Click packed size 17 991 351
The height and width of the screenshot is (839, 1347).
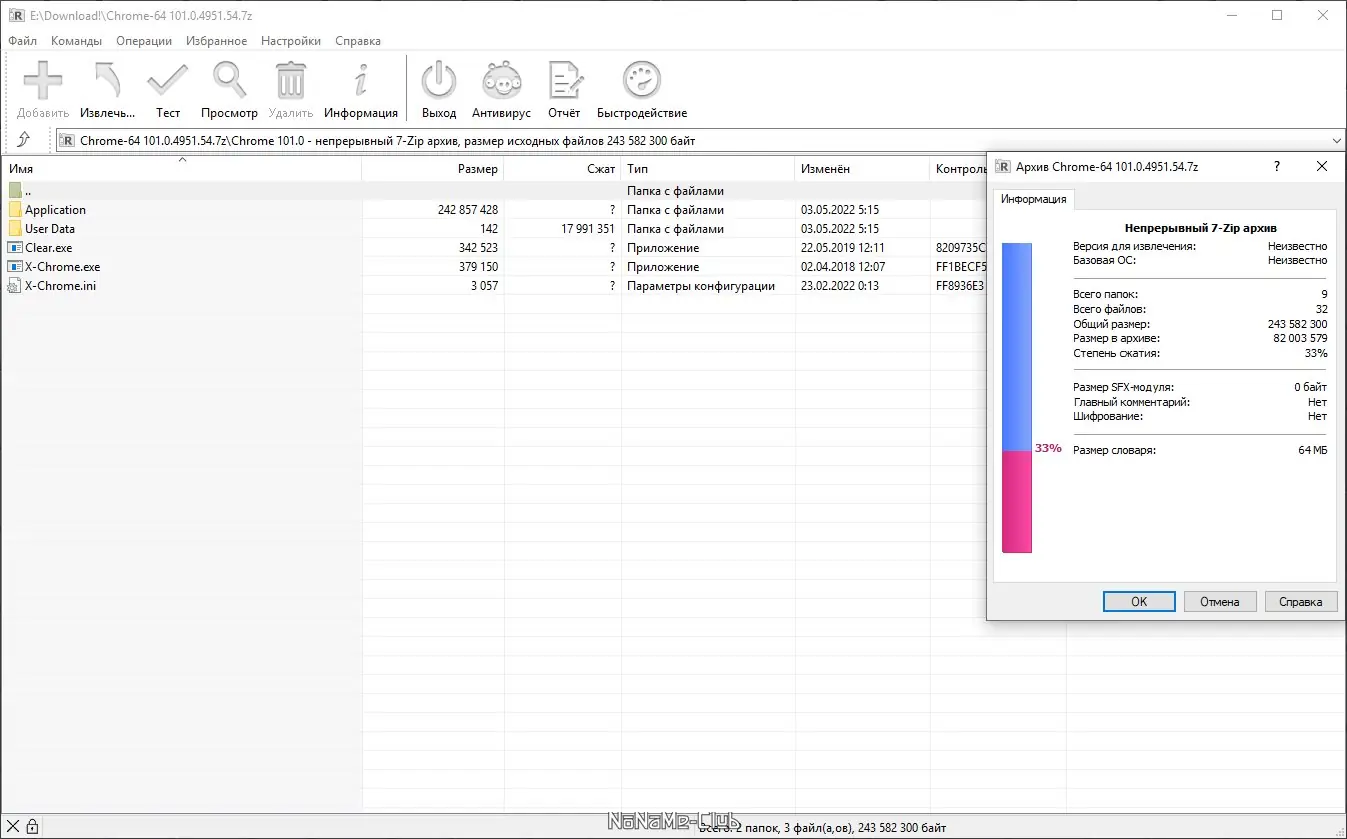(x=588, y=229)
